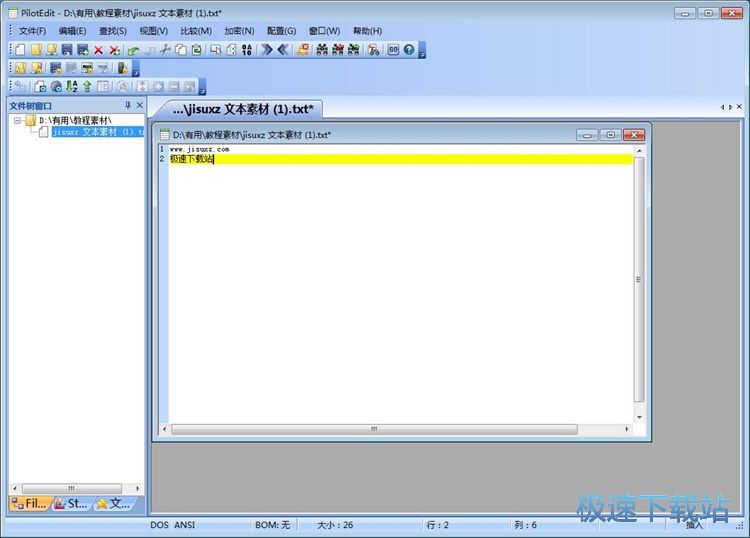750x538 pixels.
Task: Open second toolbar options dropdown
Action: (x=136, y=68)
